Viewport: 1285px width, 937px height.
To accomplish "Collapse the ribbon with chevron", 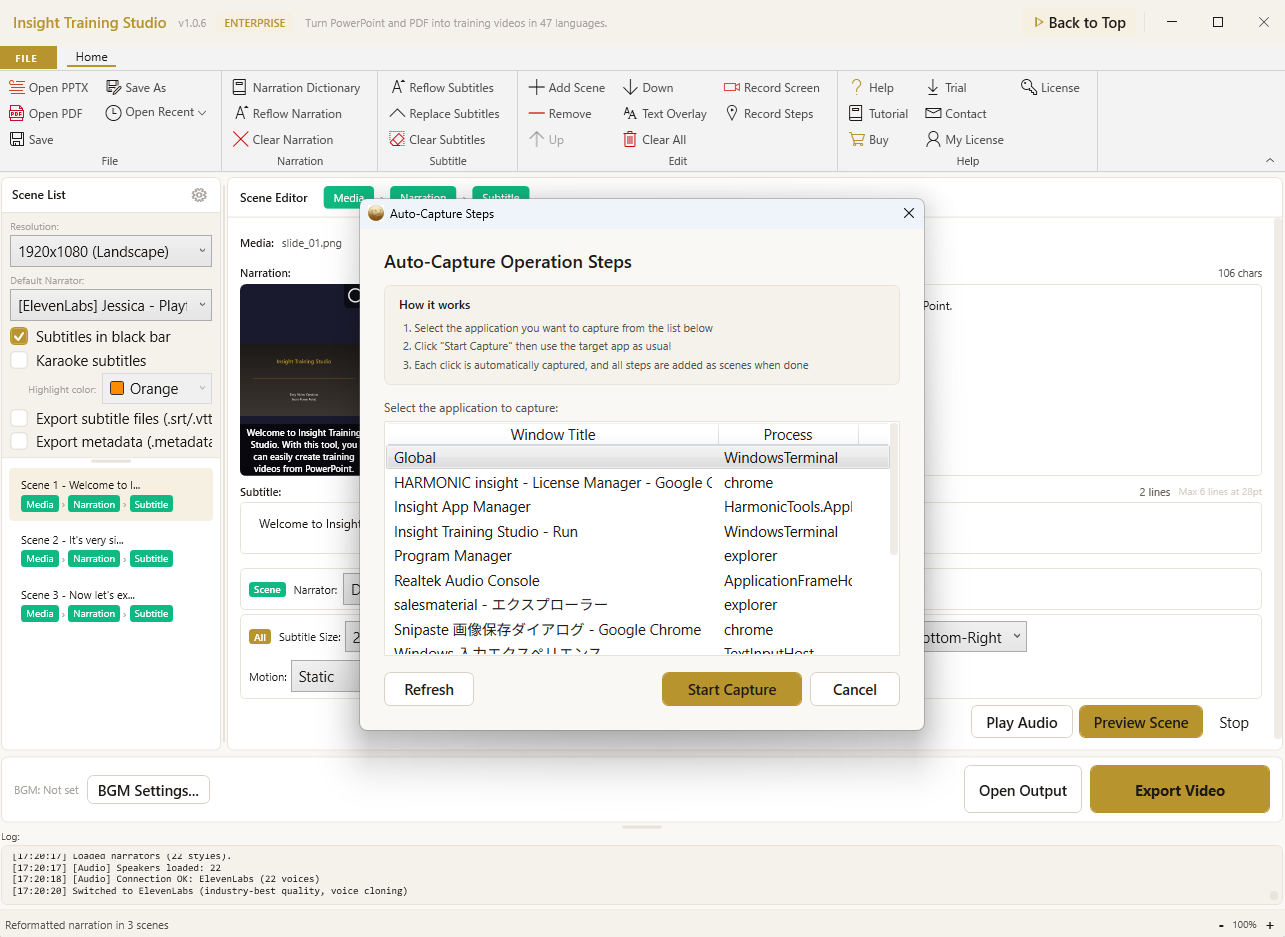I will [1270, 160].
